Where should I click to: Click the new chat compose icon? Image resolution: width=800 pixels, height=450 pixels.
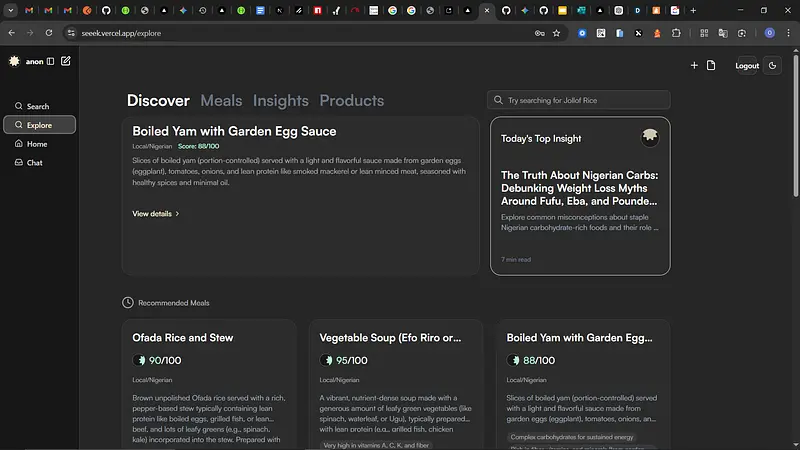(x=66, y=62)
